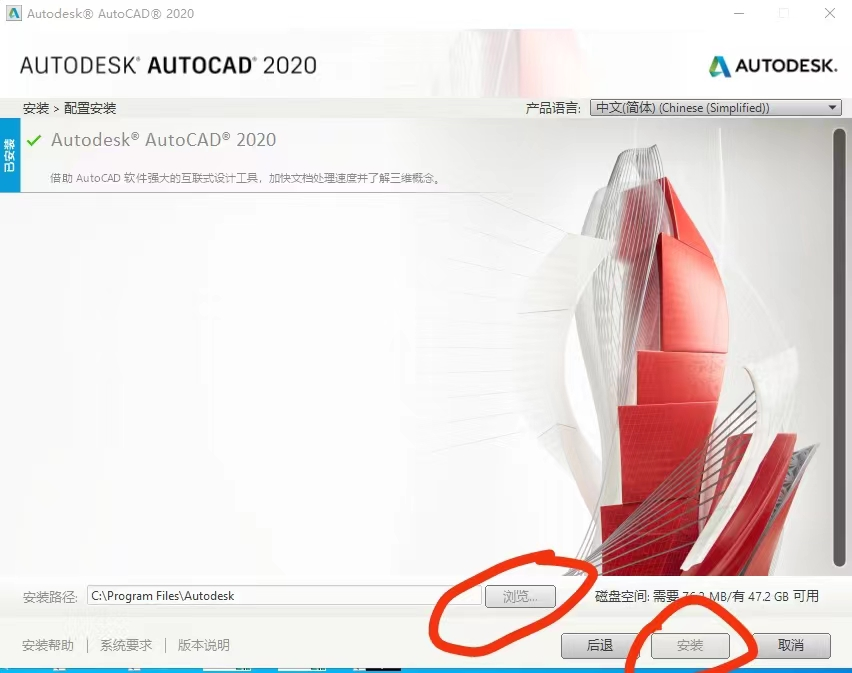Click the 安装路径 label
Image resolution: width=852 pixels, height=673 pixels.
coord(51,597)
